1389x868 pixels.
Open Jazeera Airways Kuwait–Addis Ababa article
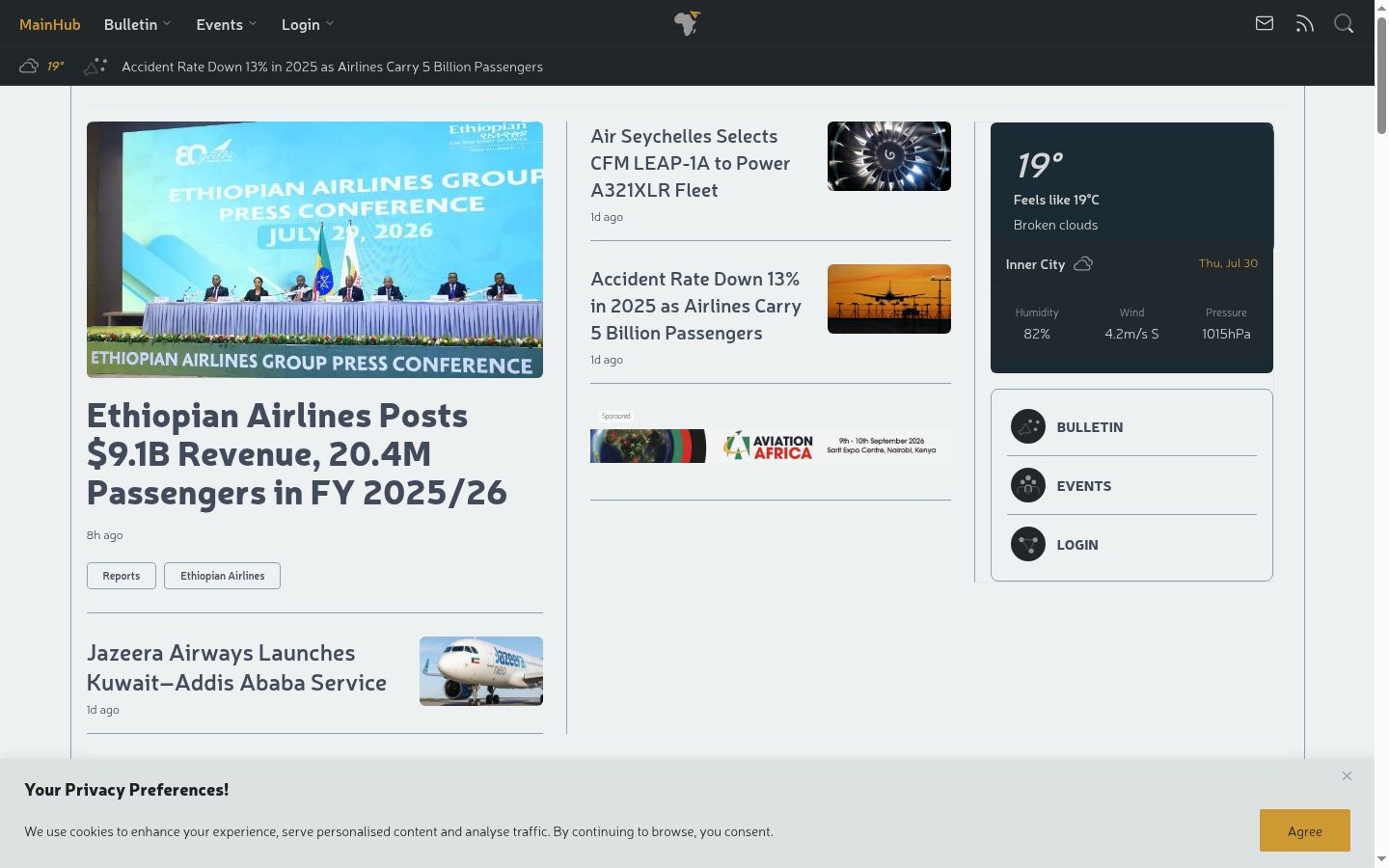tap(236, 667)
